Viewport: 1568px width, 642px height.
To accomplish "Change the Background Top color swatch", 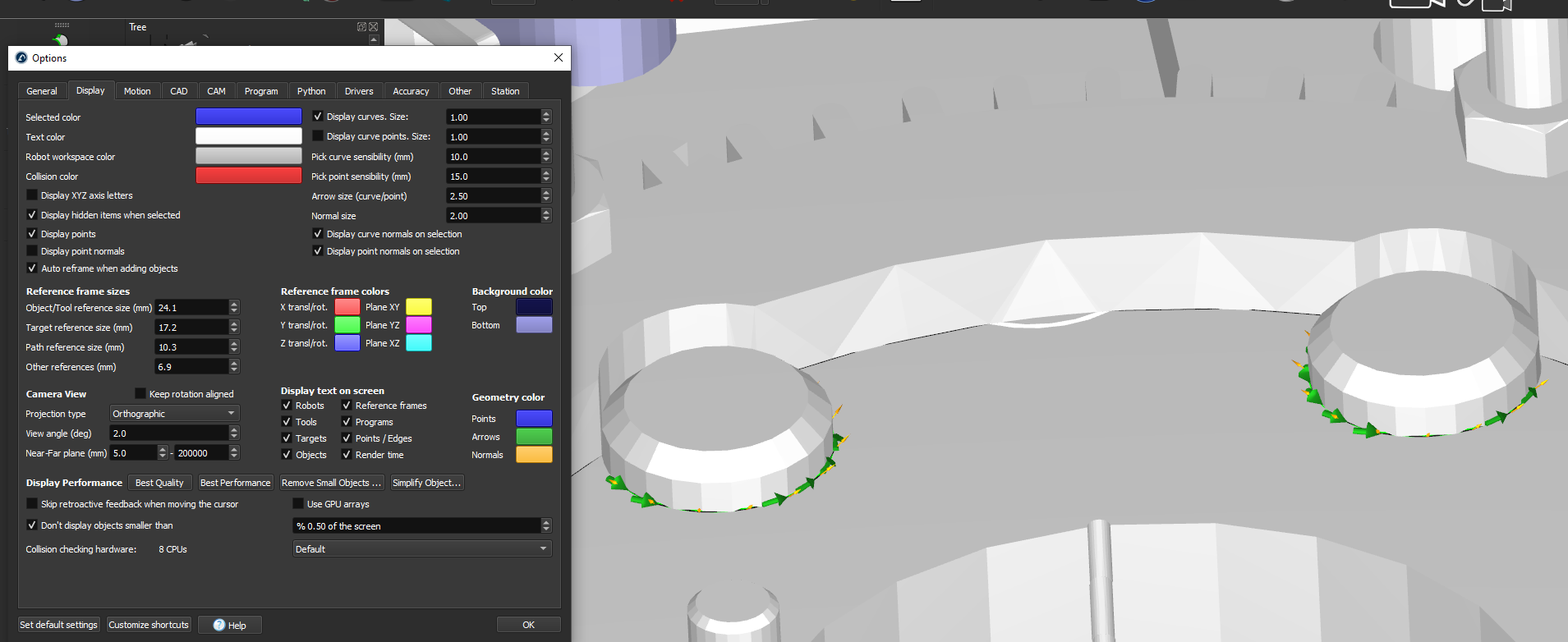I will pyautogui.click(x=534, y=306).
